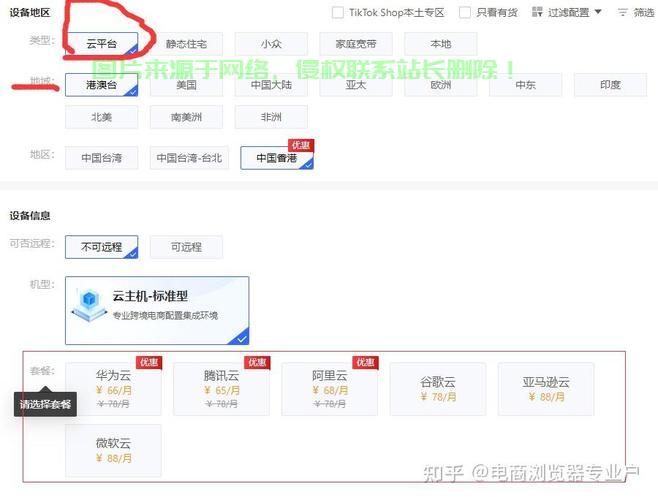The image size is (658, 500).
Task: Tick the 只看有货 checkbox
Action: point(465,13)
